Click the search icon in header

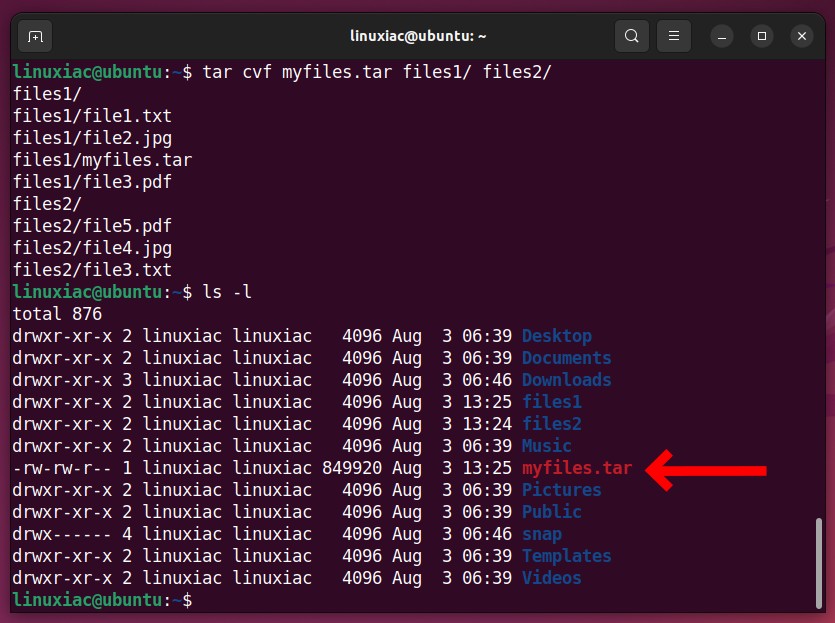click(632, 36)
